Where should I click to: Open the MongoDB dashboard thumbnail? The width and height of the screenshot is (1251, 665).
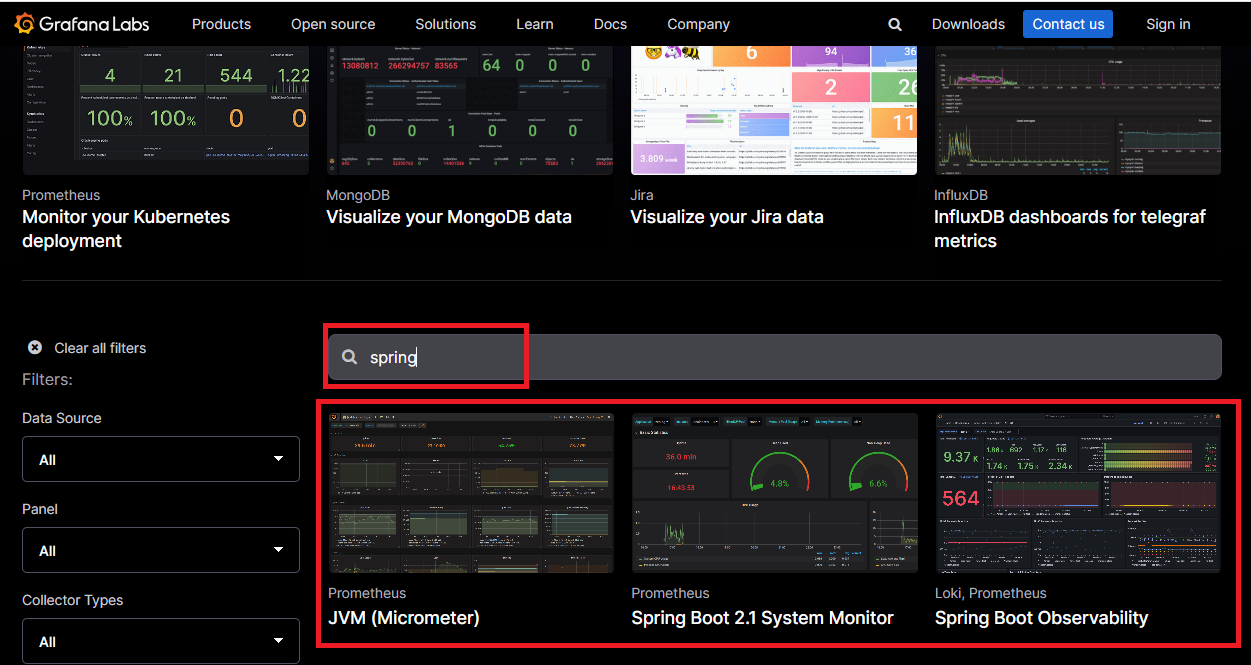point(469,110)
